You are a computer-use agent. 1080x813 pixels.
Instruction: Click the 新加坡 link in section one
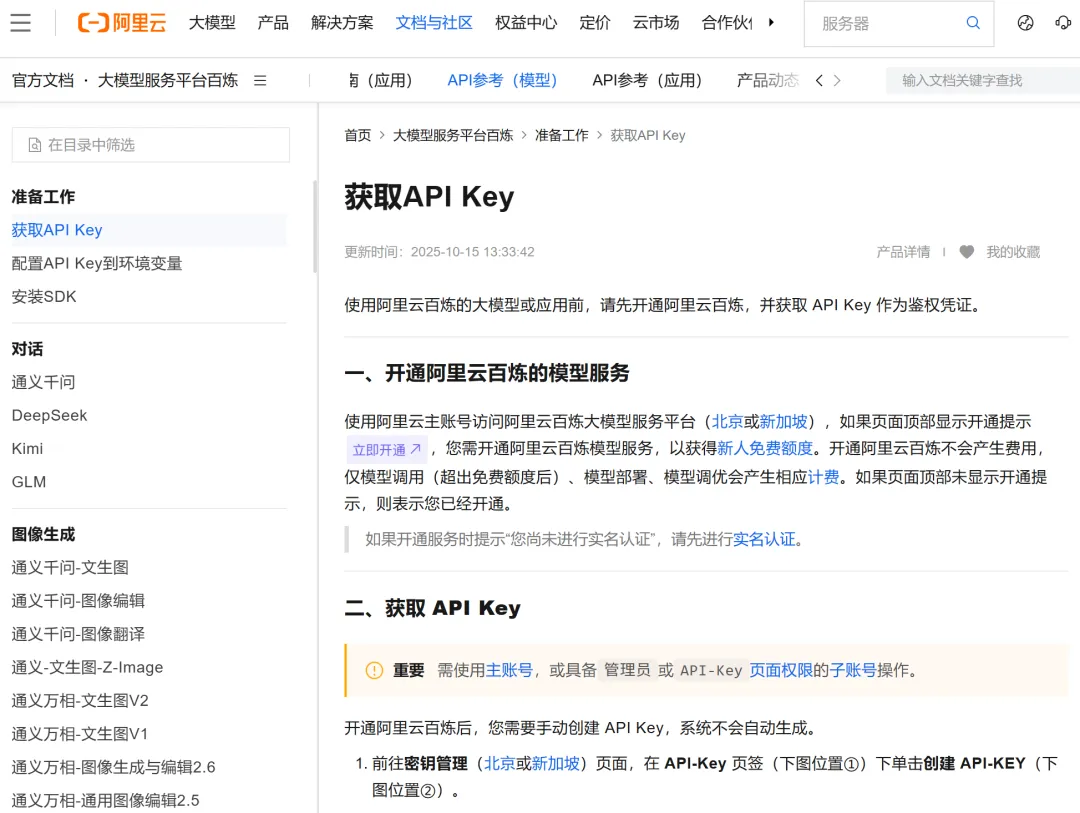click(x=783, y=422)
